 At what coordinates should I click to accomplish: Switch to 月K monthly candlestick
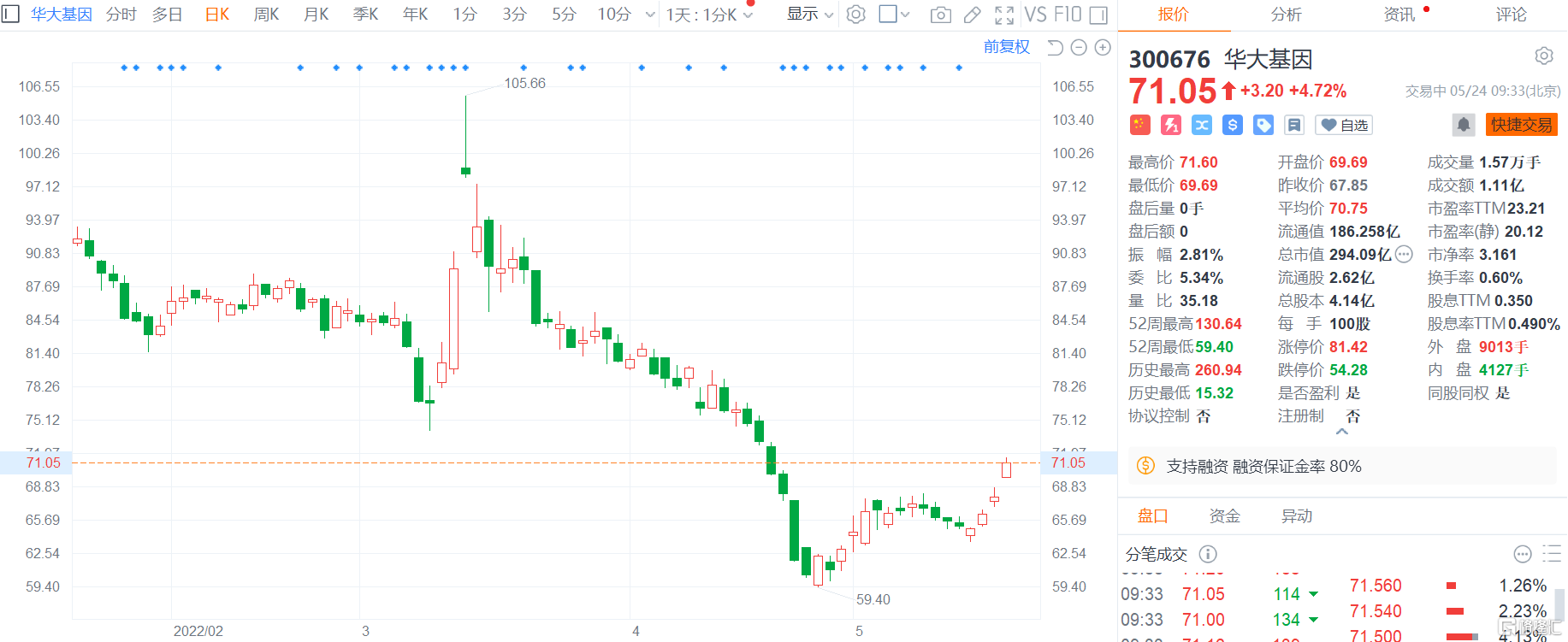[x=317, y=15]
